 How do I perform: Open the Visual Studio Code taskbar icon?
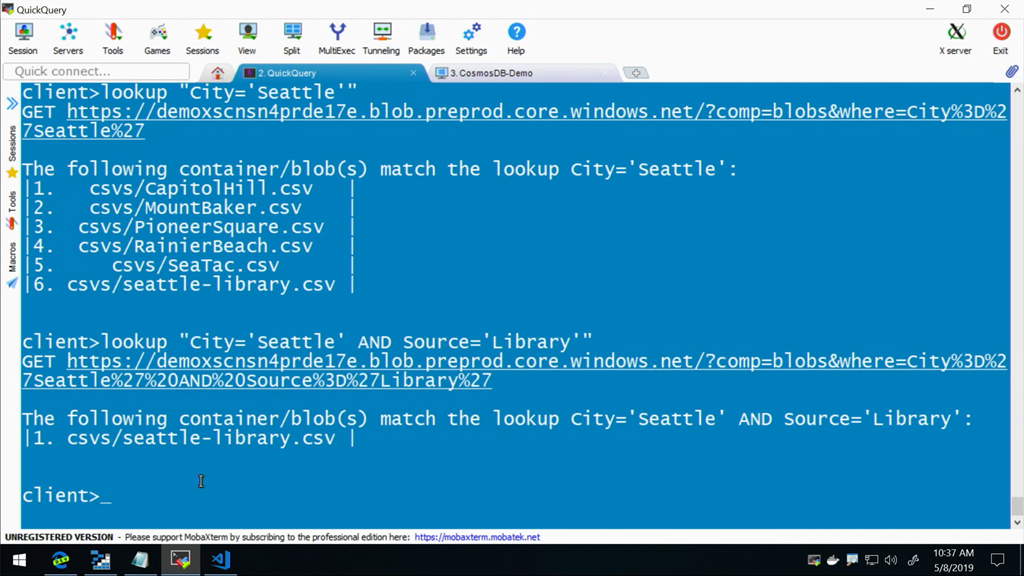221,560
